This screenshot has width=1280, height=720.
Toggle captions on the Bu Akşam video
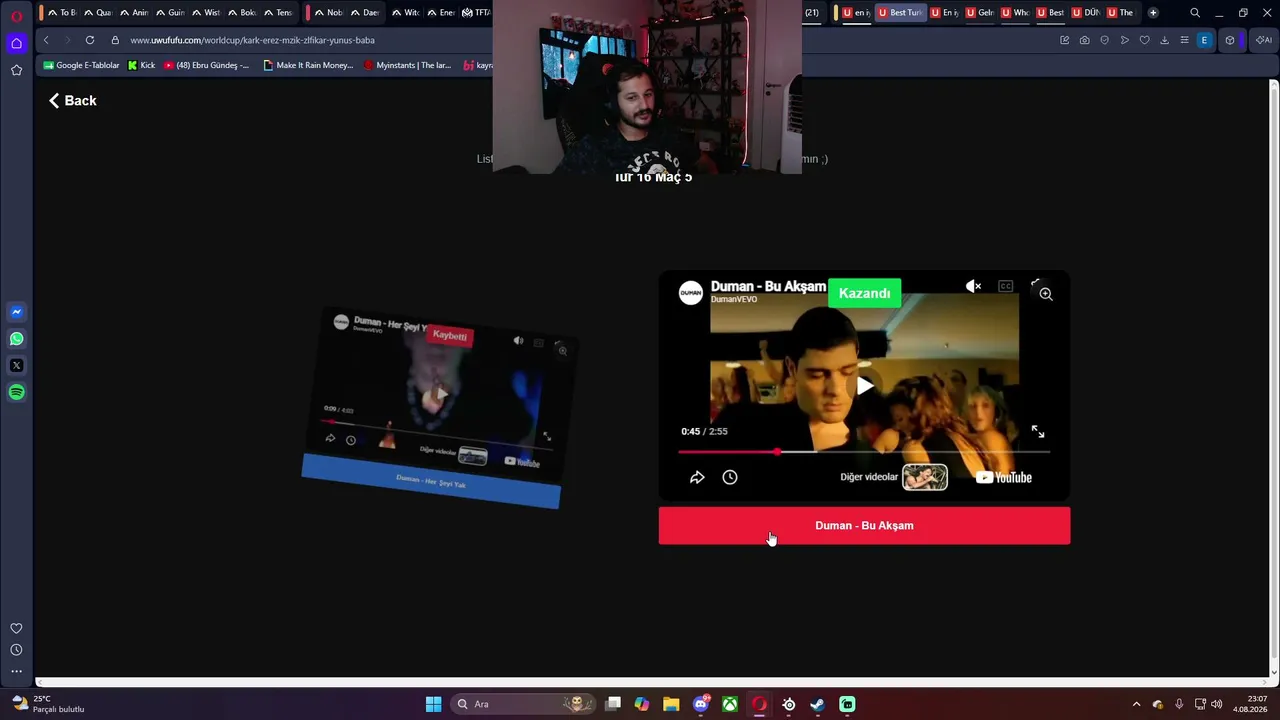click(1005, 286)
